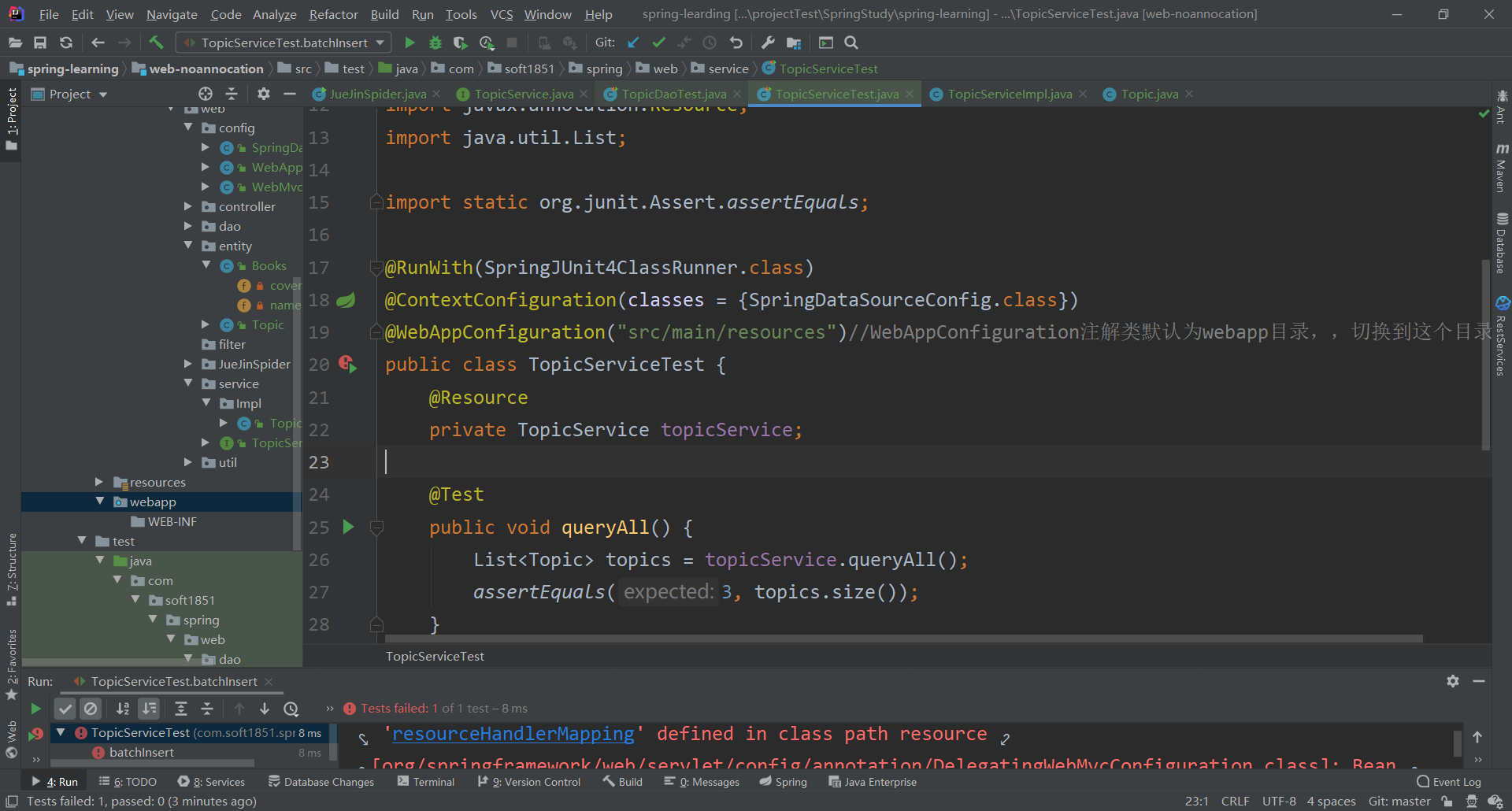Viewport: 1512px width, 811px height.
Task: Switch to the TopicServiceImpl.java tab
Action: pyautogui.click(x=1009, y=94)
